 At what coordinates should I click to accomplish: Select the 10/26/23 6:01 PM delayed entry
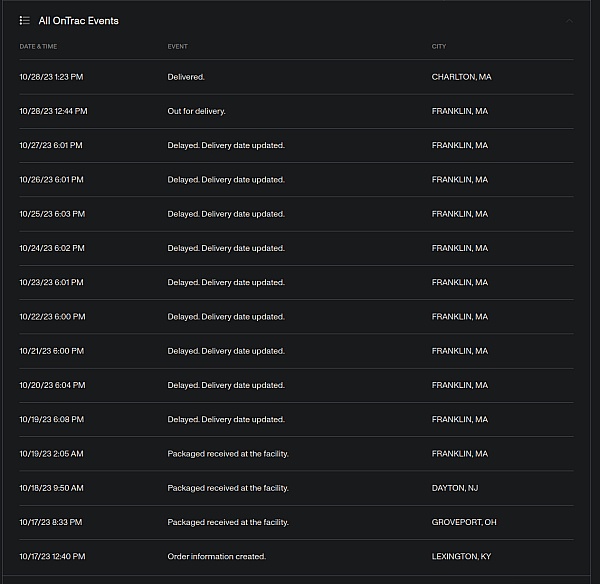(x=226, y=180)
